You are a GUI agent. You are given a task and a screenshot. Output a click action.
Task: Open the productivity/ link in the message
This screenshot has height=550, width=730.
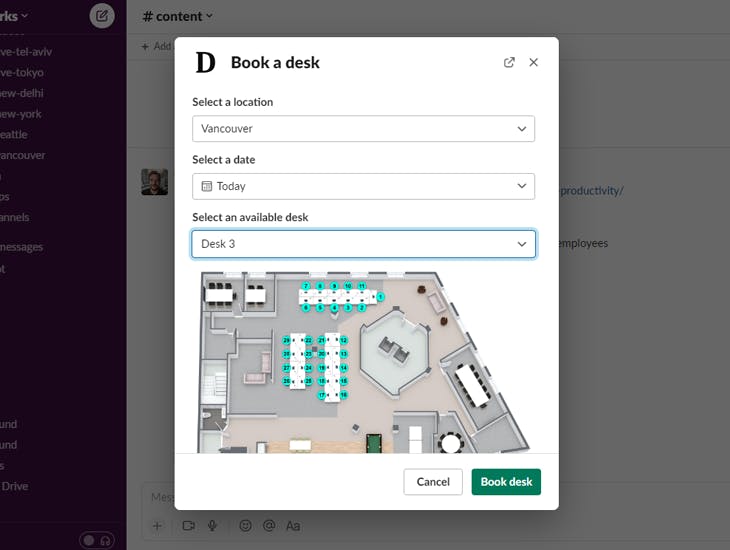591,191
